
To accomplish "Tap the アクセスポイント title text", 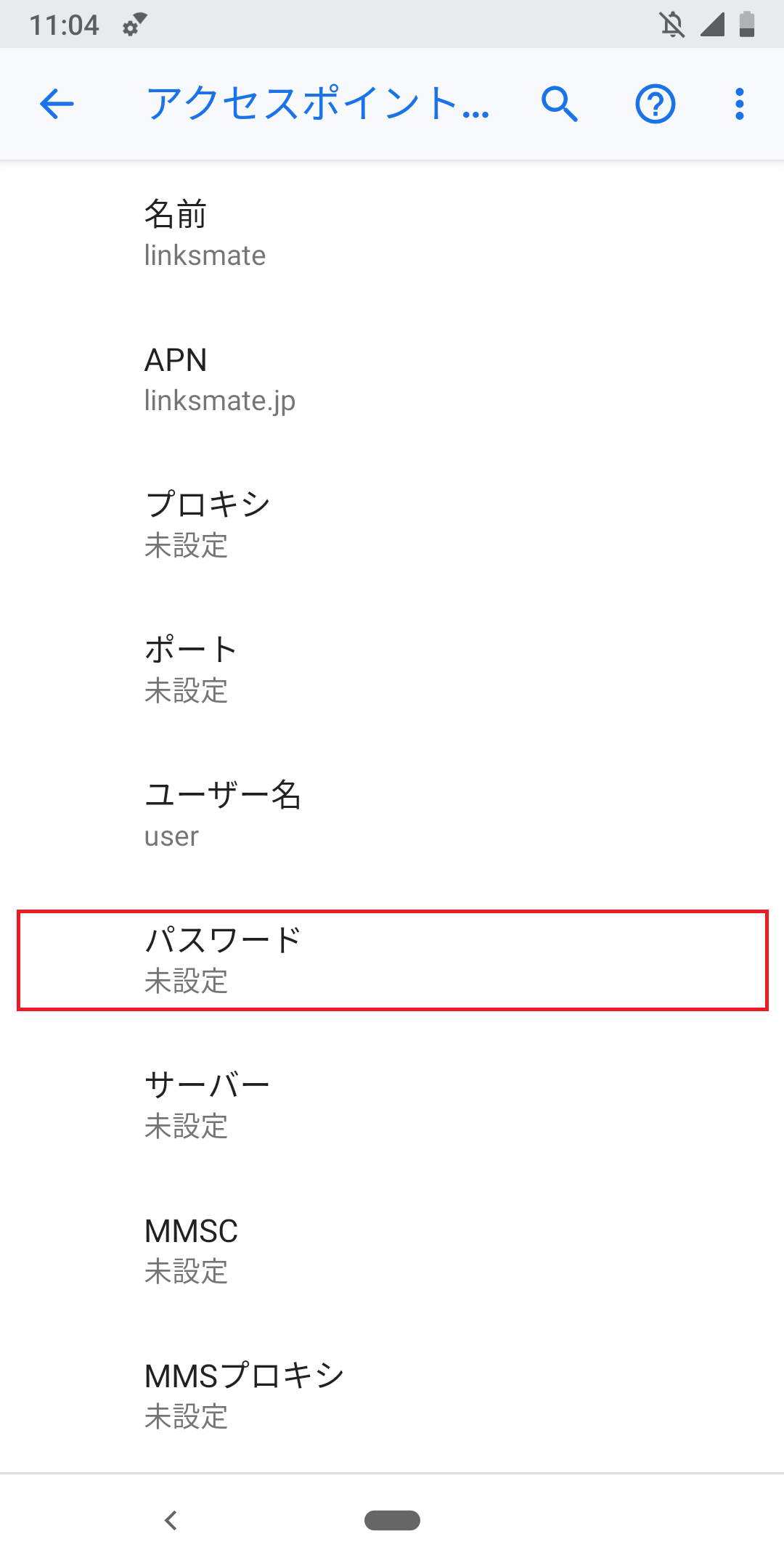I will pyautogui.click(x=317, y=105).
